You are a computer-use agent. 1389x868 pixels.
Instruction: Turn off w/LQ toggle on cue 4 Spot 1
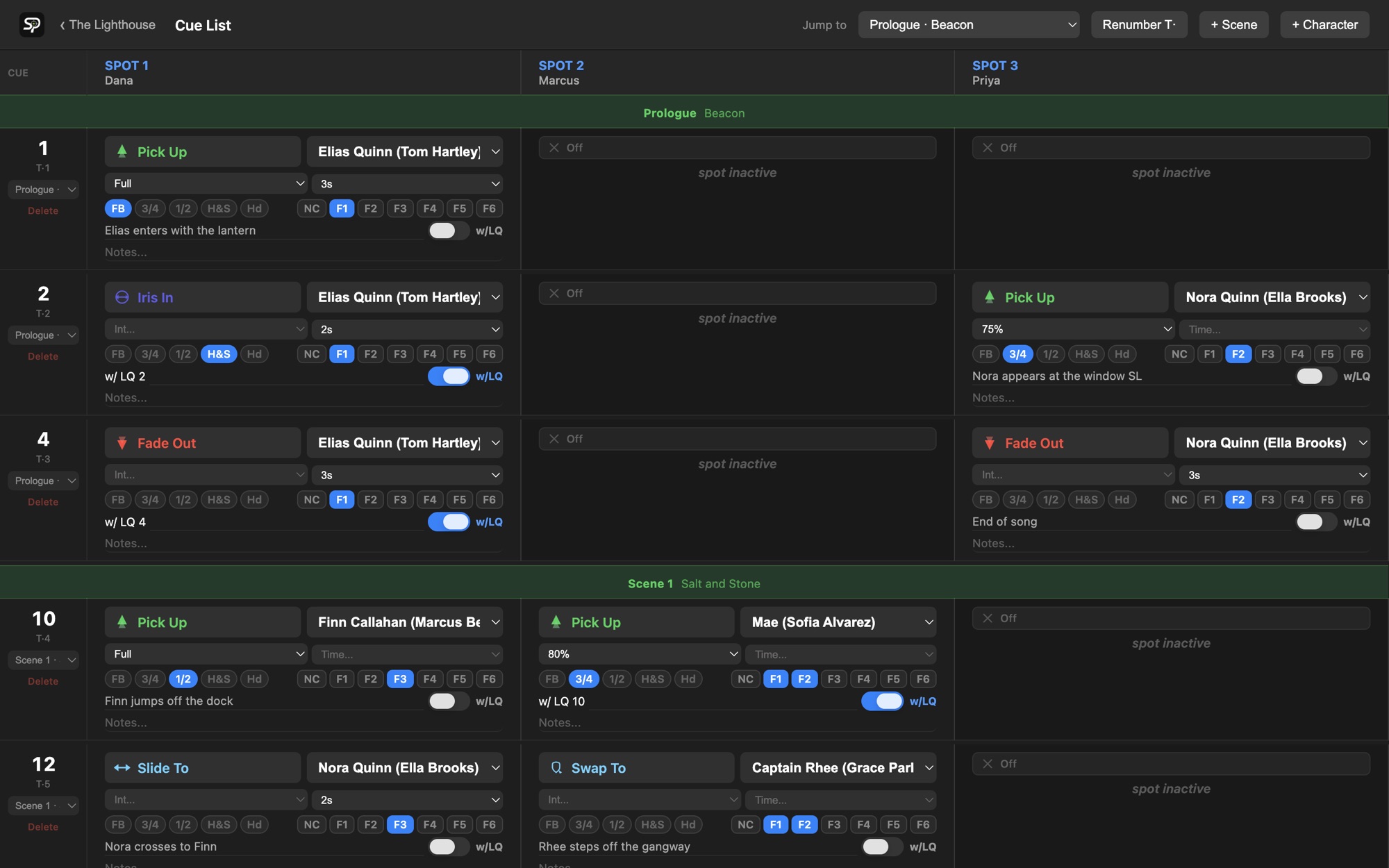(x=449, y=522)
